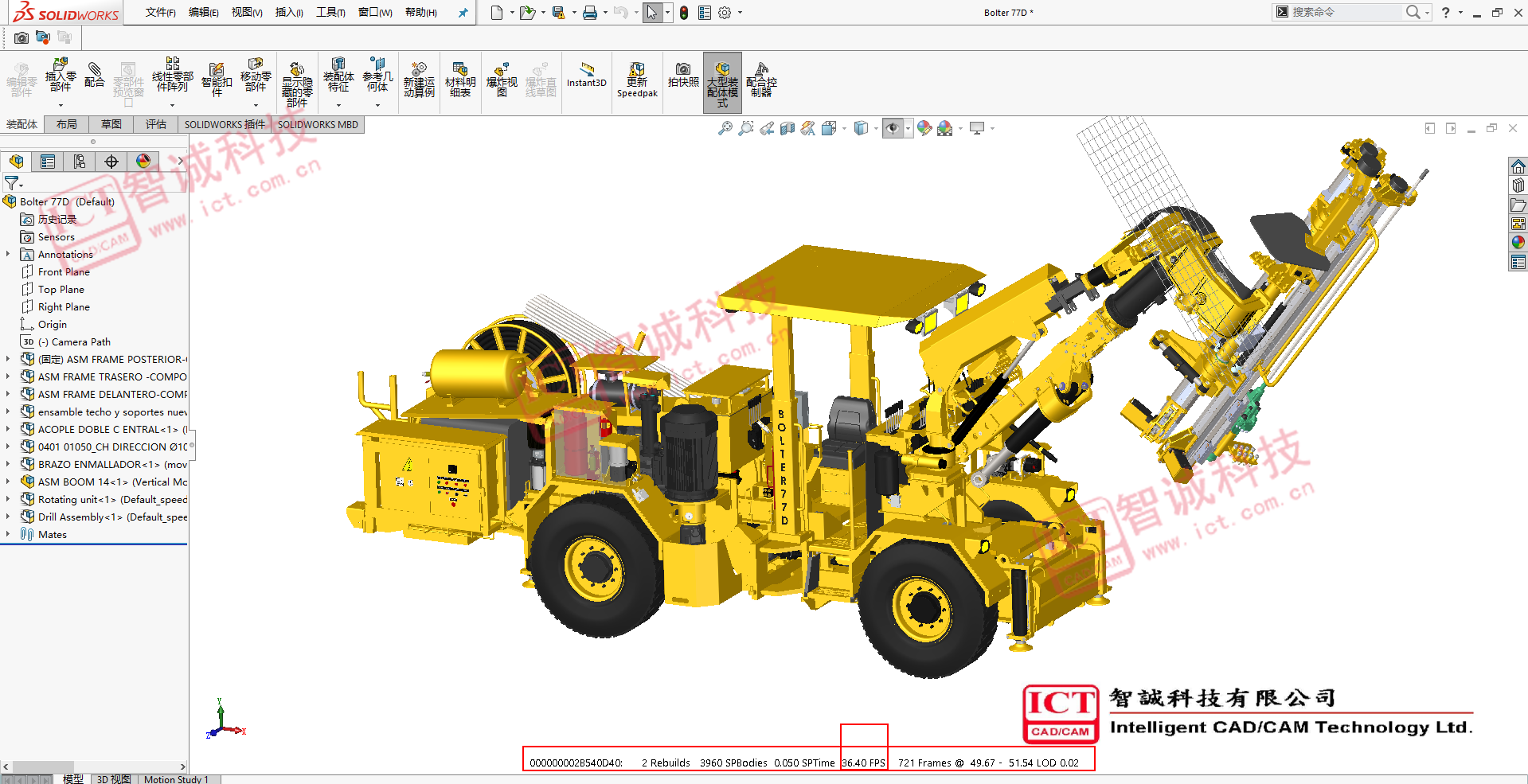This screenshot has height=784, width=1528.
Task: Click Zoom to Fit icon
Action: point(725,128)
